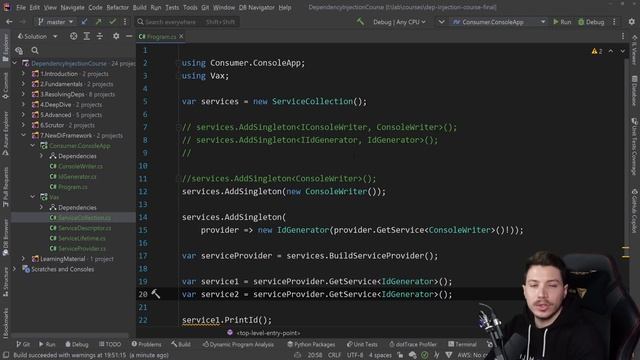This screenshot has height=360, width=640.
Task: Collapse the 7.NewDiFramework folder
Action: point(23,136)
